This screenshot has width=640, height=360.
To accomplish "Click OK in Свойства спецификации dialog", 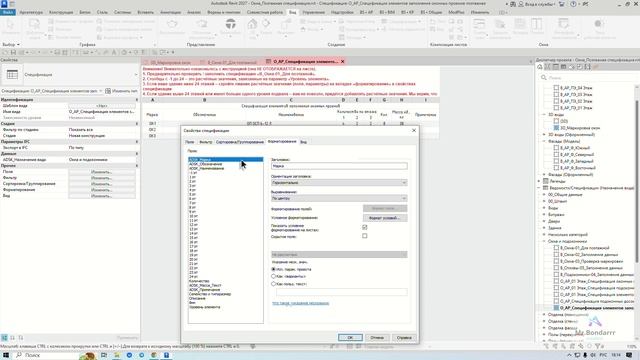I will [x=350, y=338].
